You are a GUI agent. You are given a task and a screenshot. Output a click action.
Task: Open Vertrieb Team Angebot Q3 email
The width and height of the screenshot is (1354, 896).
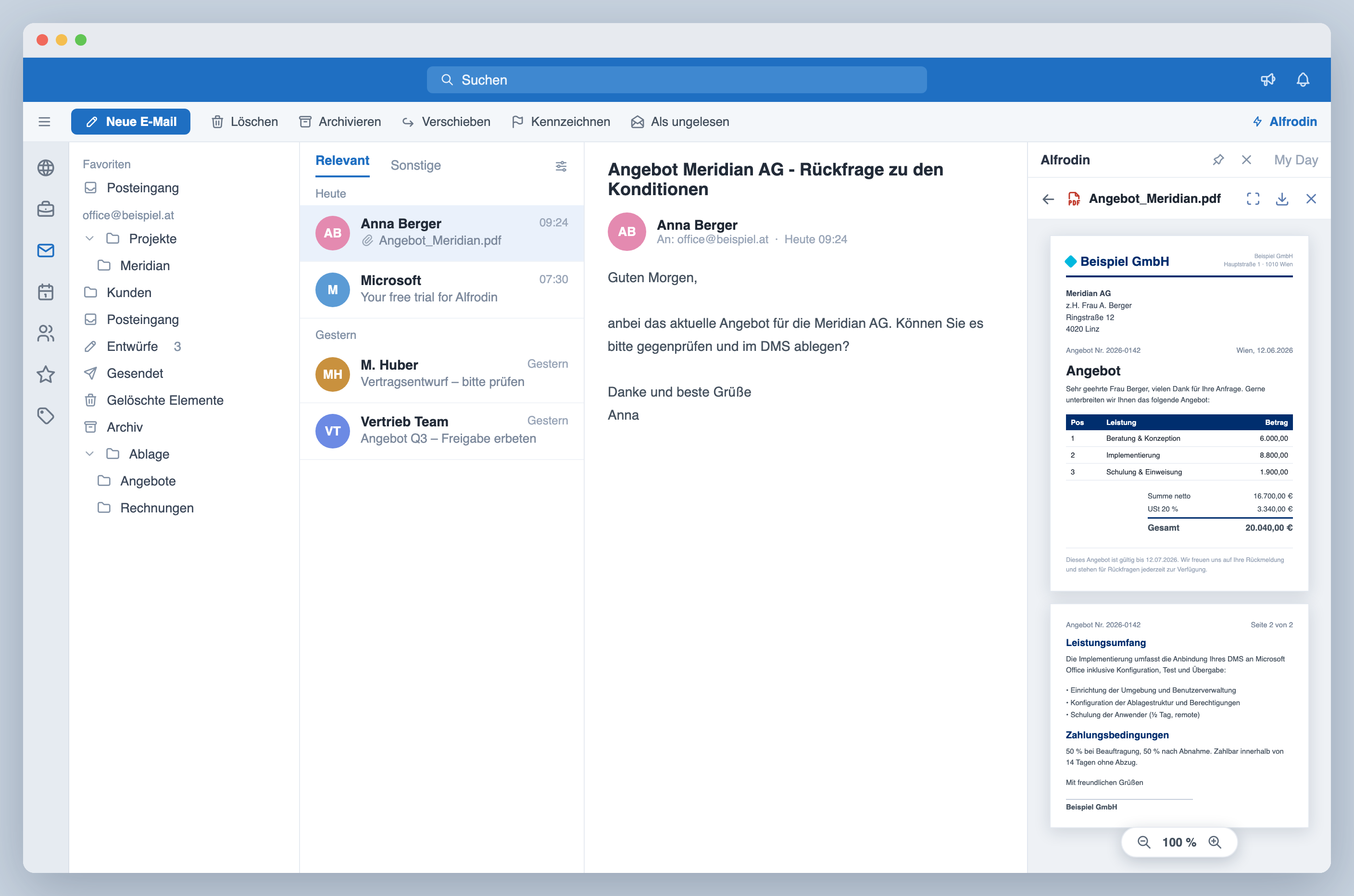442,431
